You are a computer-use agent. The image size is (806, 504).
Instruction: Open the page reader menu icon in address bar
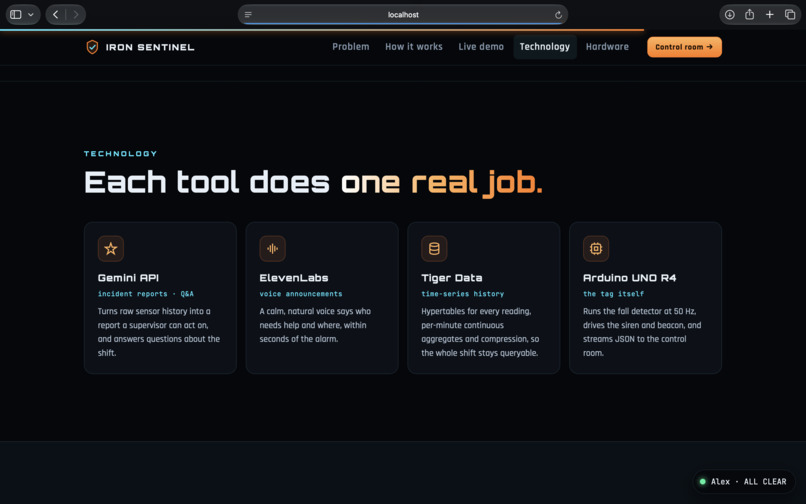(x=248, y=14)
